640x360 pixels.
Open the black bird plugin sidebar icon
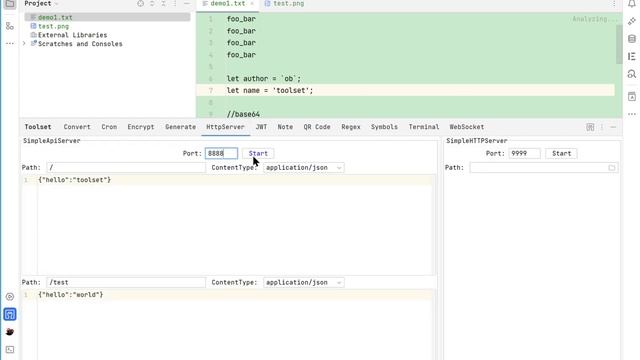(10, 332)
